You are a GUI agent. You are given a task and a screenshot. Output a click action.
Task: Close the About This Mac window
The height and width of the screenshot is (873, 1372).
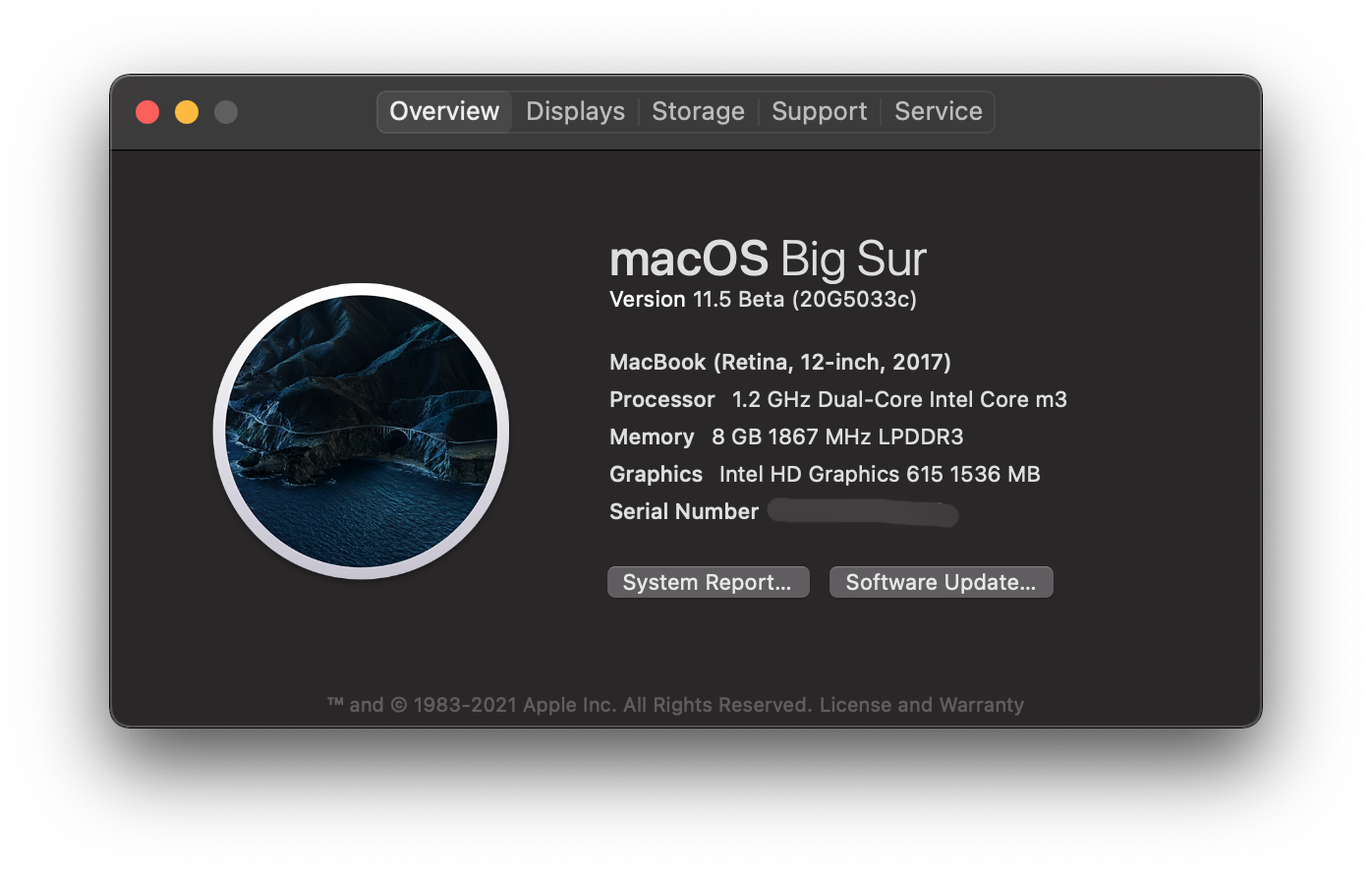(147, 112)
